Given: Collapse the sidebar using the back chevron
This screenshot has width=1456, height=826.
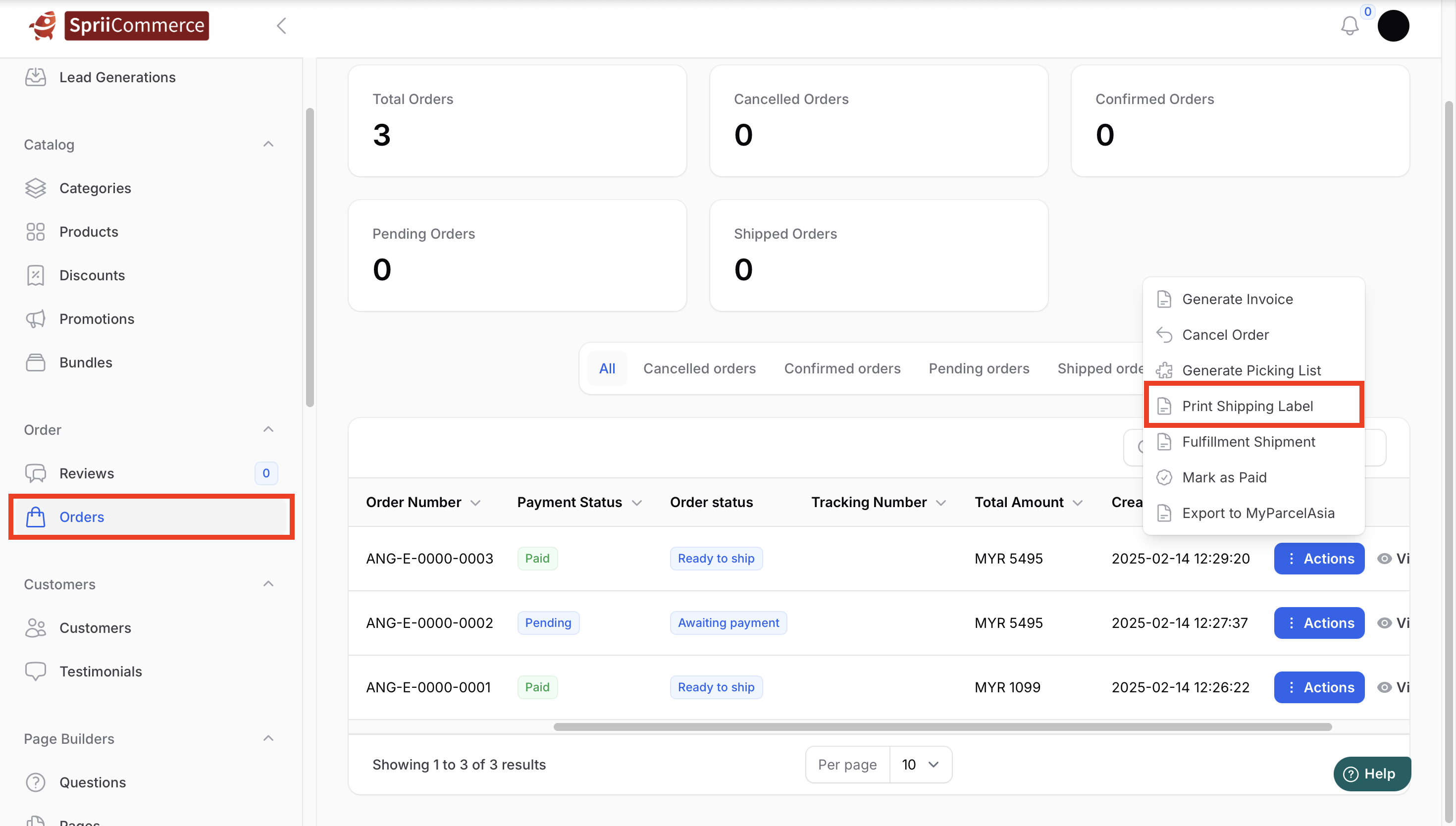Looking at the screenshot, I should (x=281, y=26).
